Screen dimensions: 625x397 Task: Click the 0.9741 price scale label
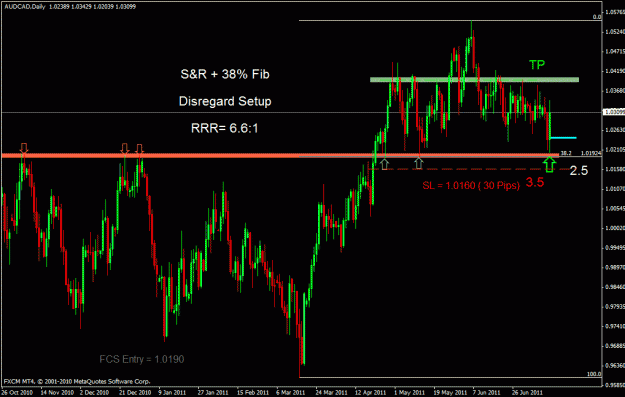pyautogui.click(x=615, y=326)
